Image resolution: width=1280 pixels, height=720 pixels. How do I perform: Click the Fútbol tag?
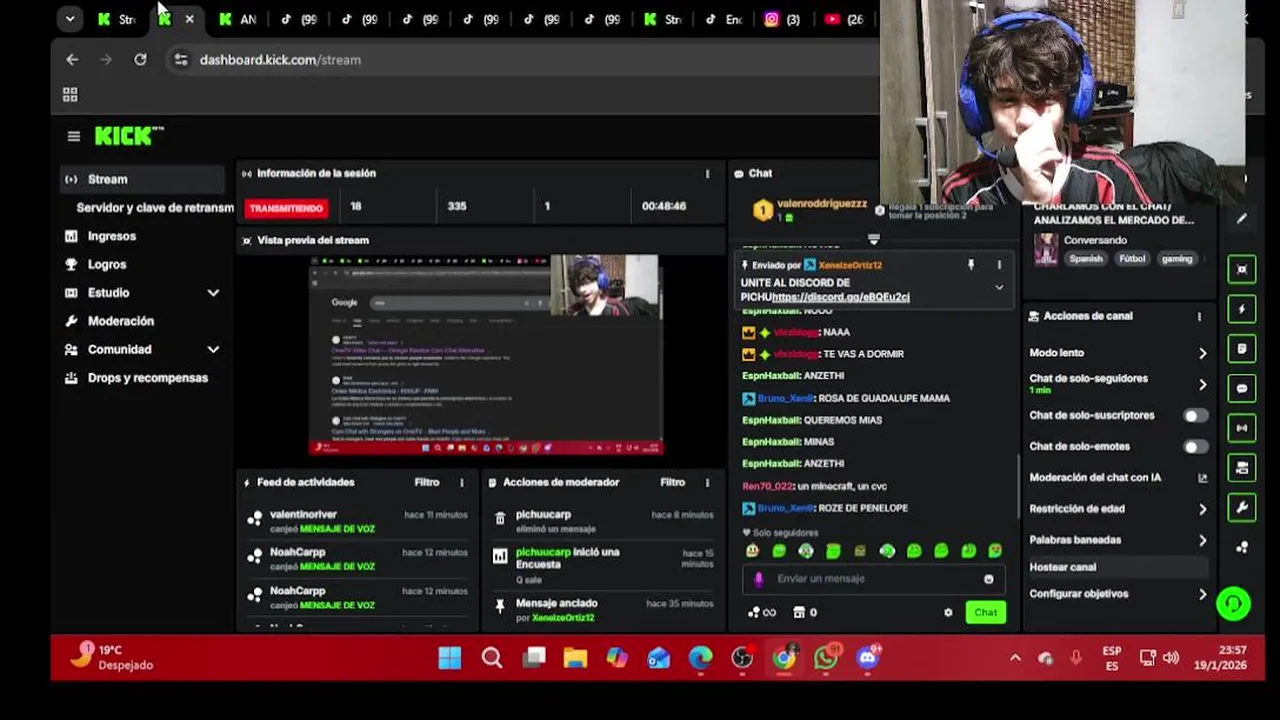[x=1132, y=259]
